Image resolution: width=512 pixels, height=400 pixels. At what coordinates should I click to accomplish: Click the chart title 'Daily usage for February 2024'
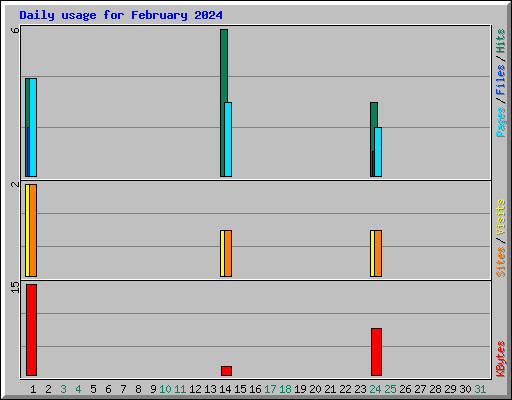click(x=121, y=15)
